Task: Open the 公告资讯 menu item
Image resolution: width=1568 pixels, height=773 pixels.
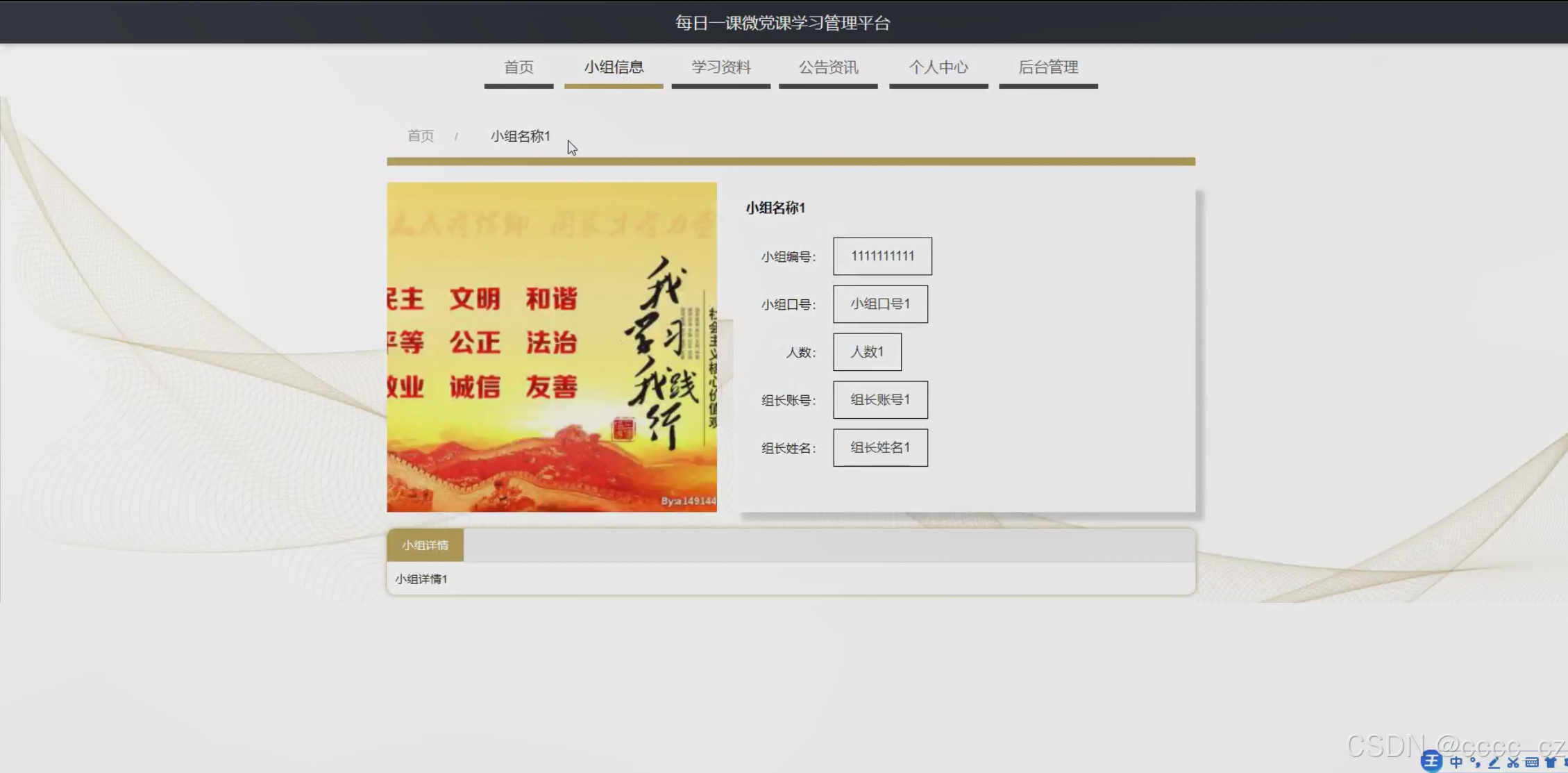Action: 828,67
